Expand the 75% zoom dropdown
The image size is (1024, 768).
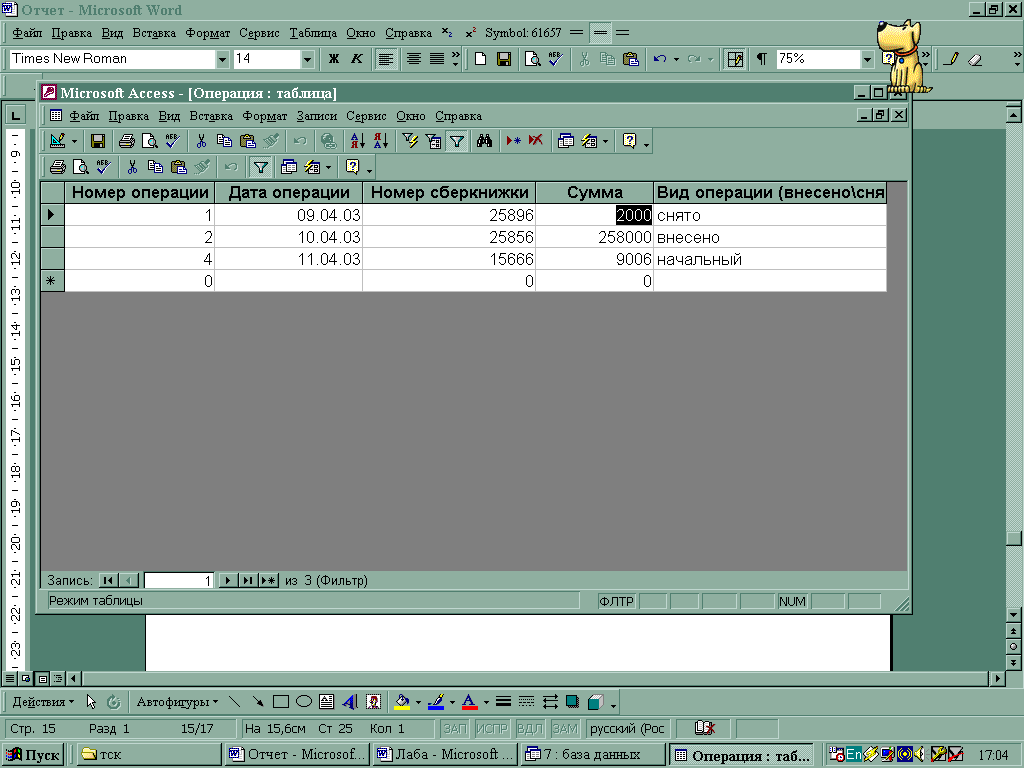[x=867, y=59]
